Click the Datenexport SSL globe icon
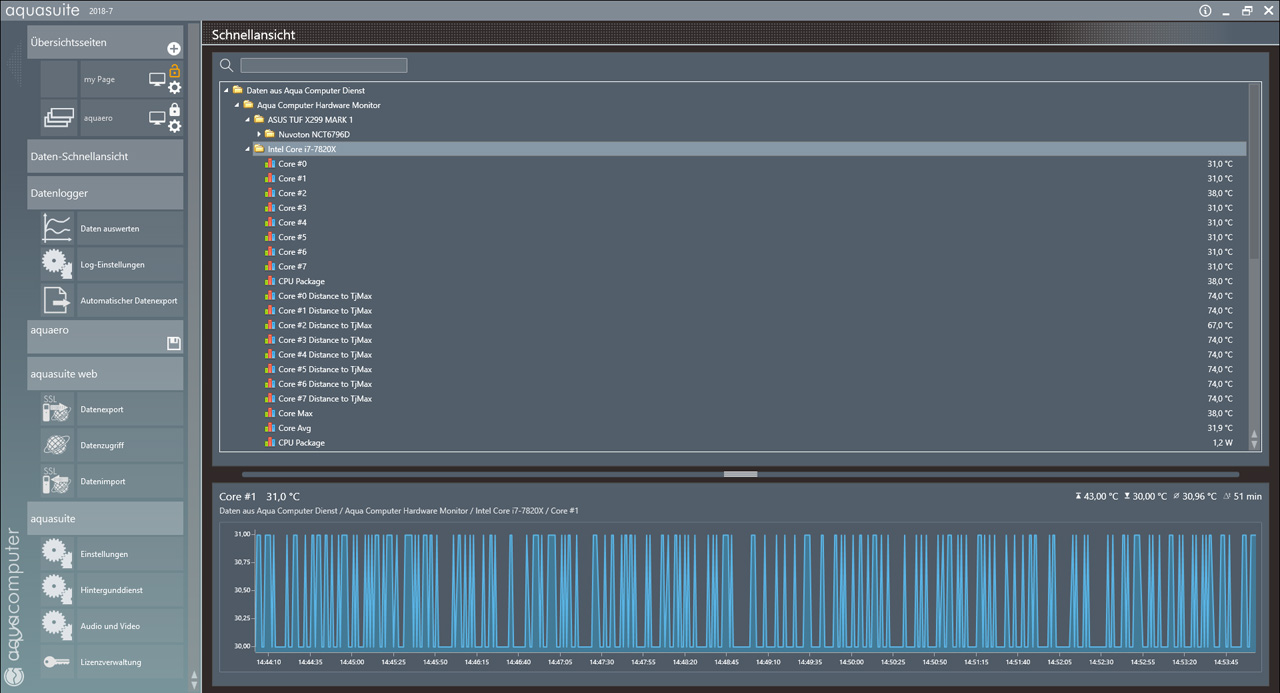 (x=58, y=409)
